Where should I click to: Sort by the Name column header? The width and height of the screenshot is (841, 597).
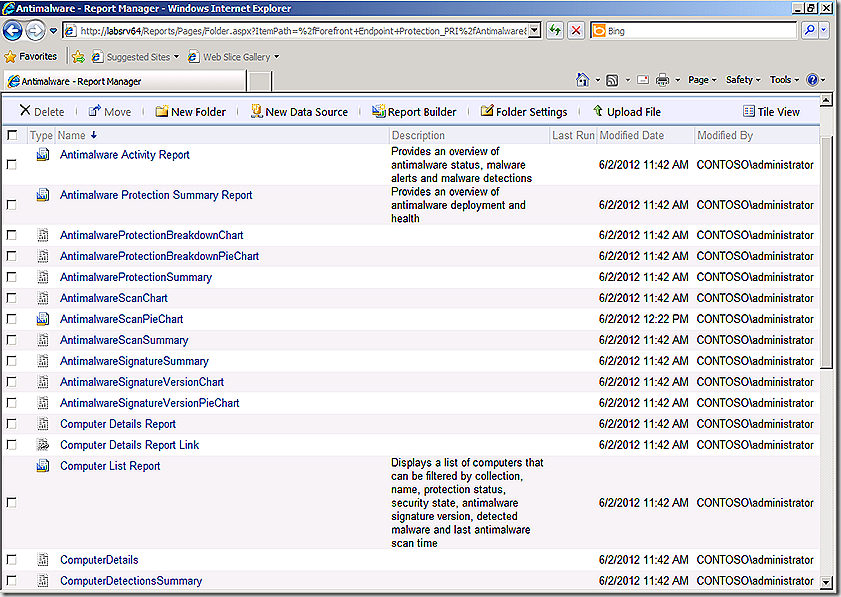click(x=72, y=136)
